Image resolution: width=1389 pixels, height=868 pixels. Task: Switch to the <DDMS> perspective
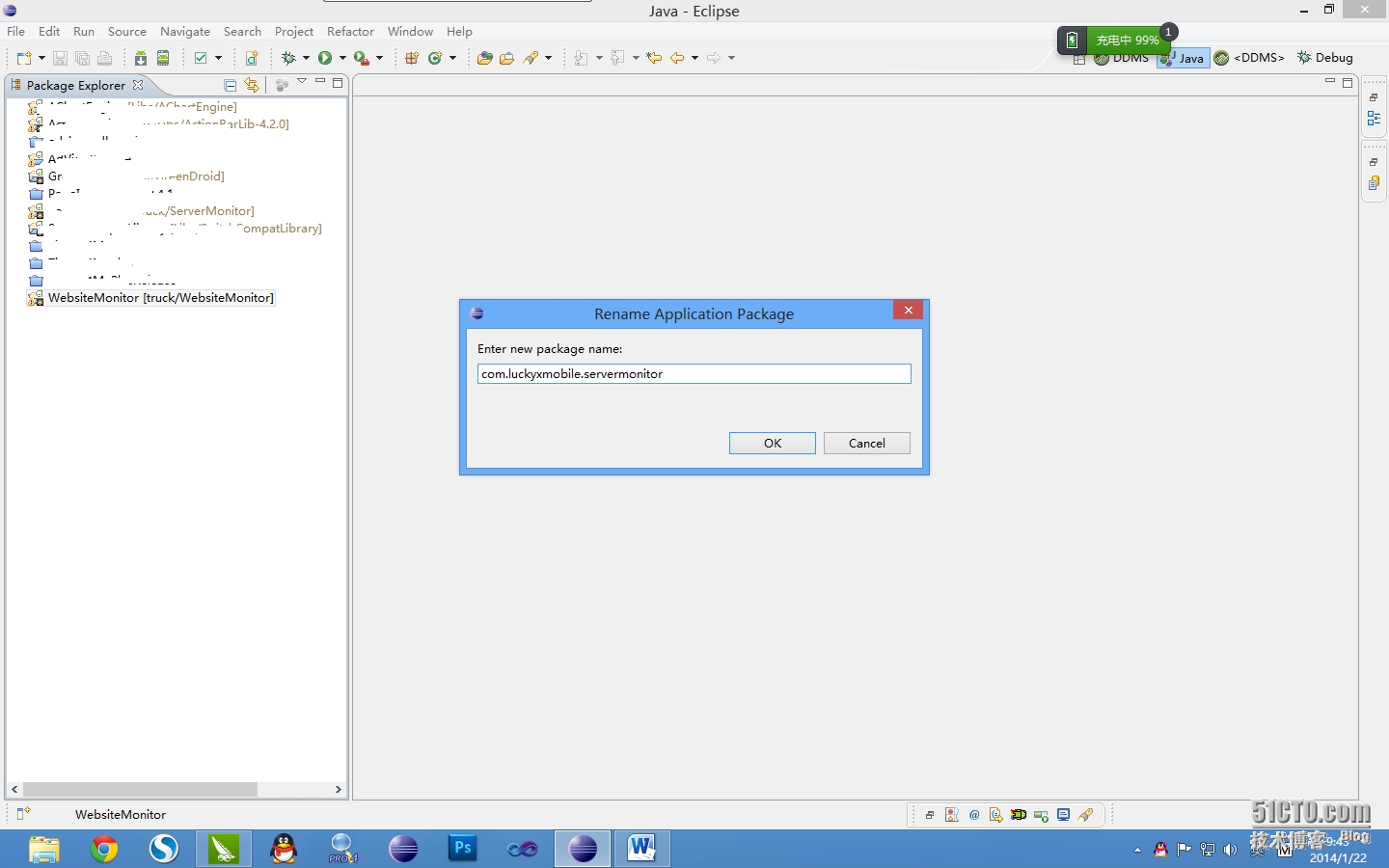tap(1250, 58)
